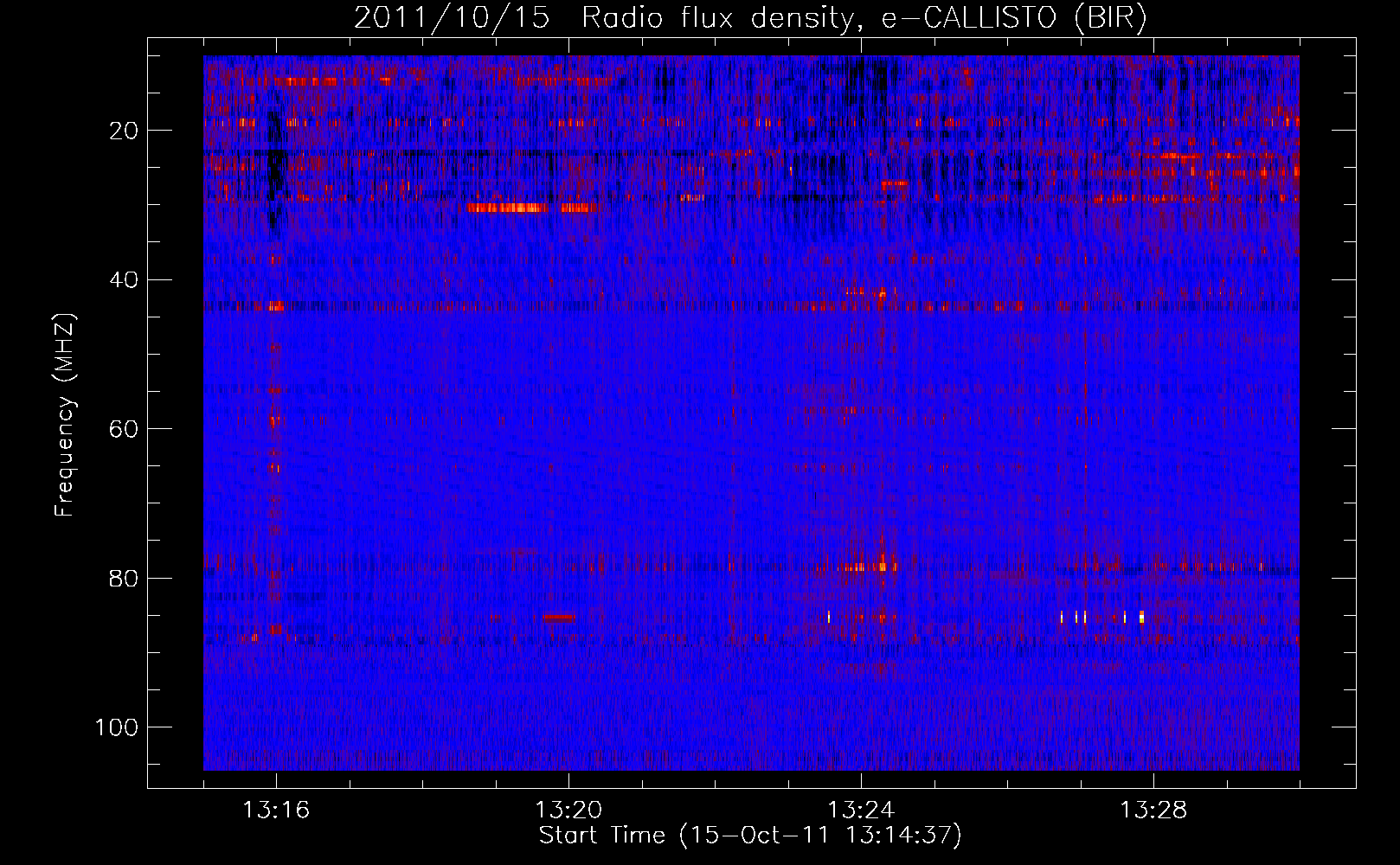Click the 100 frequency tick label

tap(117, 727)
